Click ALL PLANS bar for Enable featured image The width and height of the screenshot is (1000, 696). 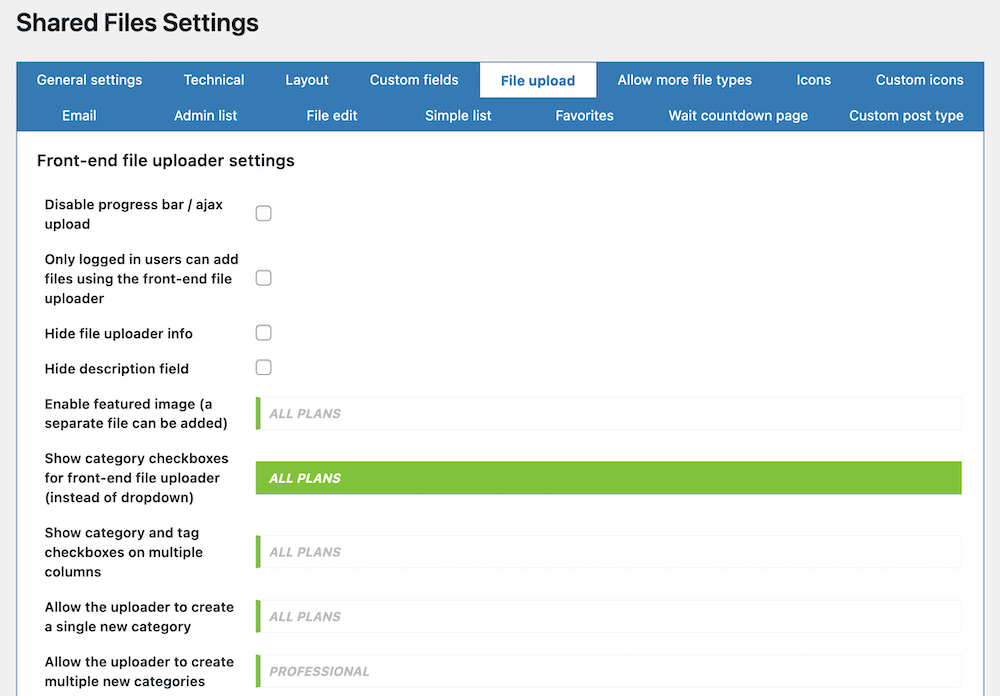coord(608,413)
